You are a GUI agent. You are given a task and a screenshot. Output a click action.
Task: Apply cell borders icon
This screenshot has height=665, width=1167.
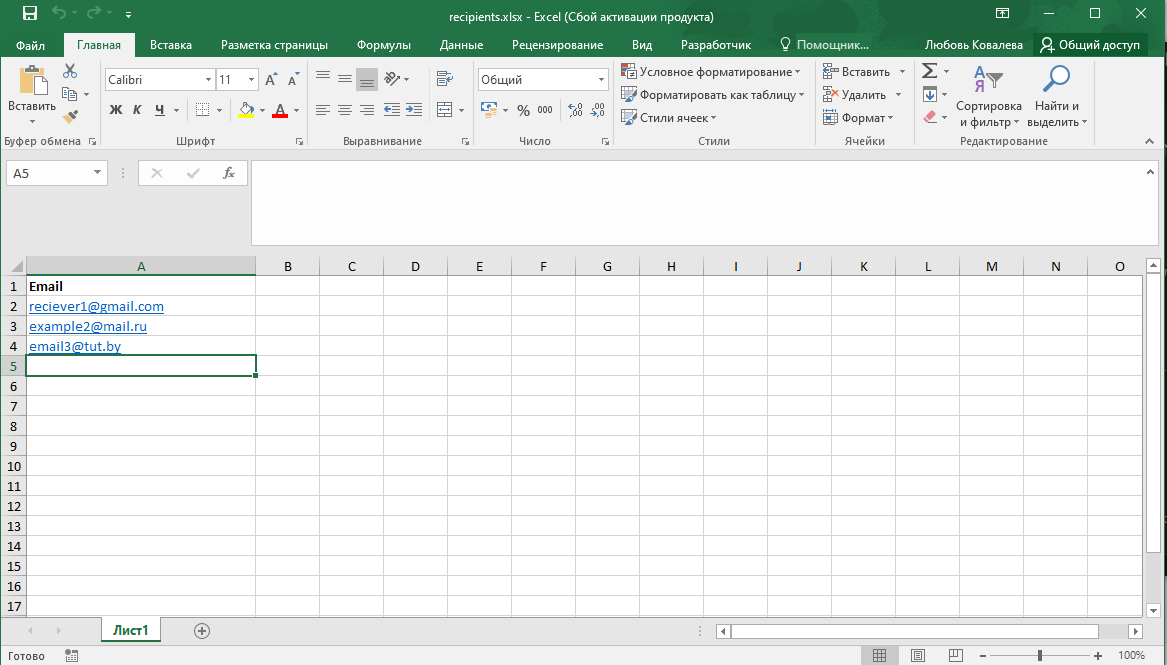point(202,110)
